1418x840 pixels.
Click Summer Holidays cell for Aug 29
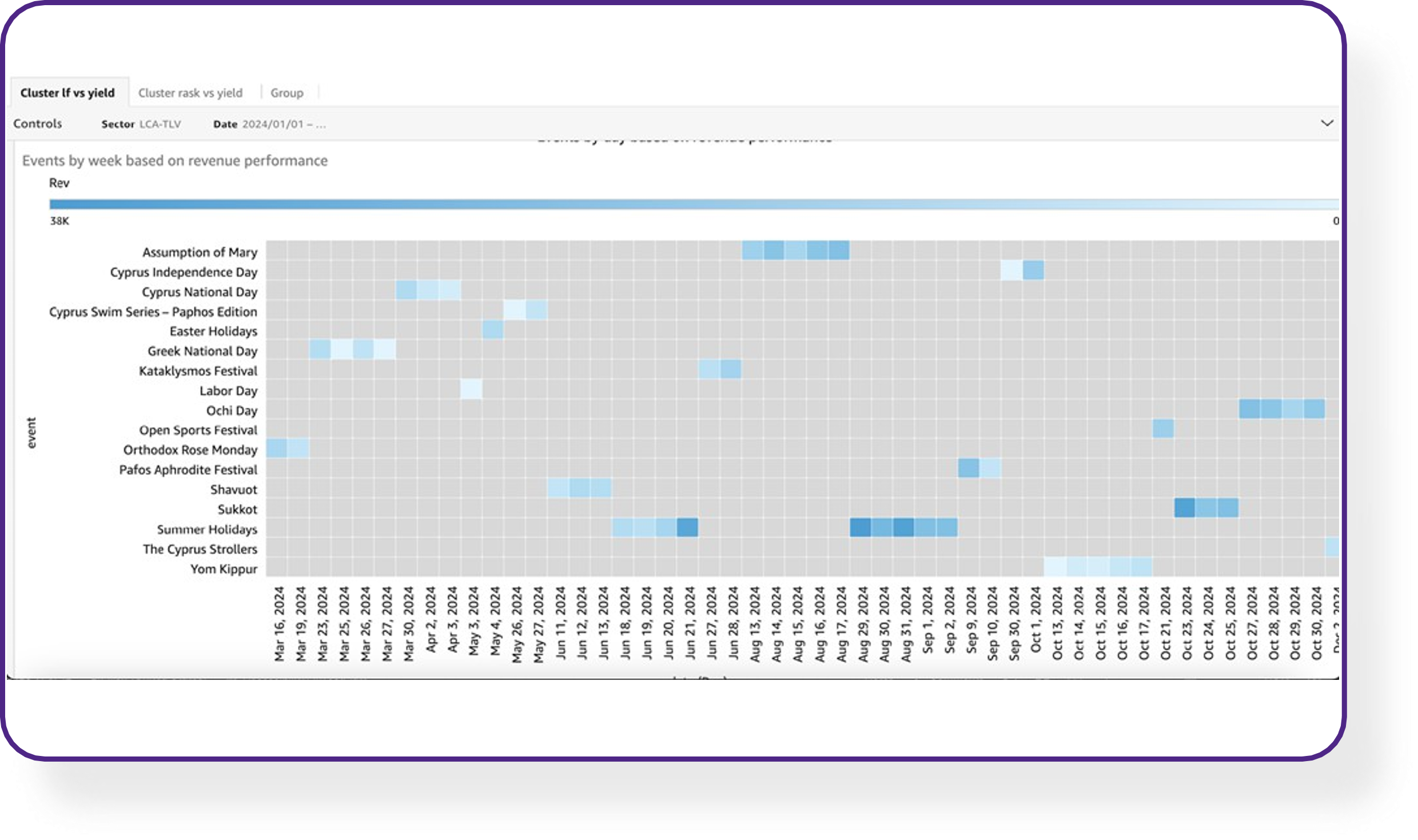coord(861,527)
